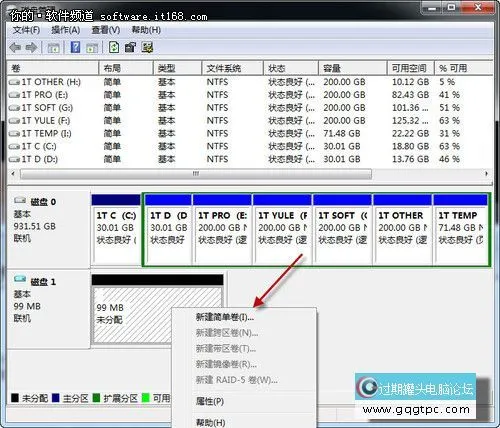
Task: Click the 18.80 GB free space cell
Action: [x=410, y=147]
